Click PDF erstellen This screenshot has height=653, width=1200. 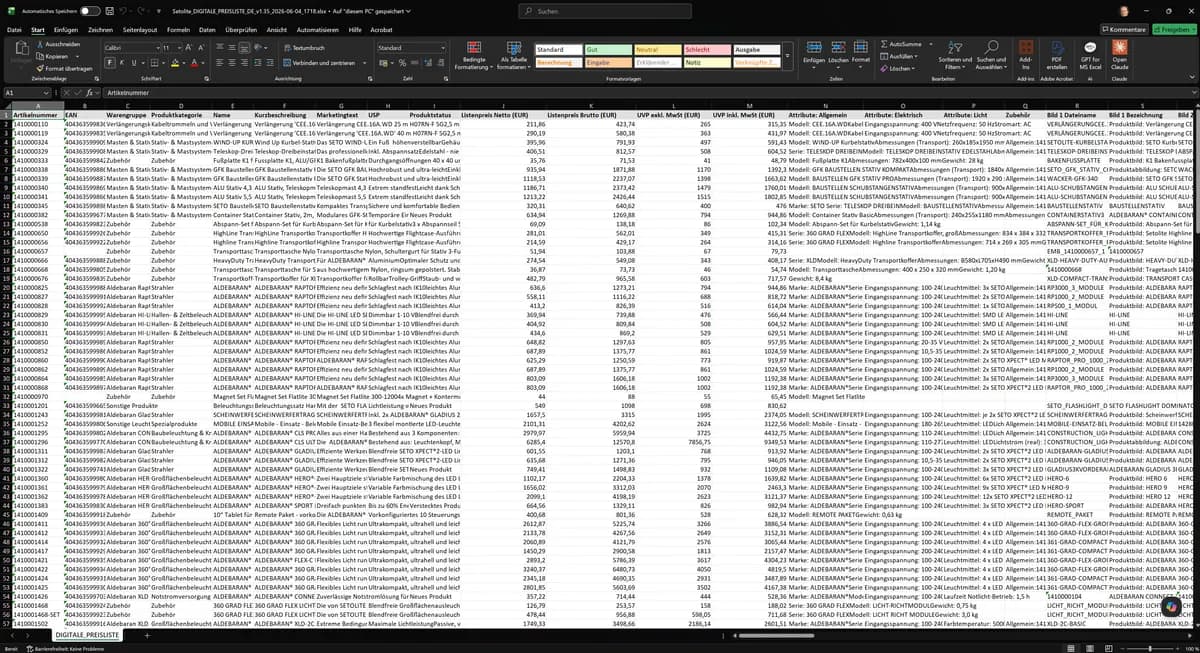pos(1056,55)
